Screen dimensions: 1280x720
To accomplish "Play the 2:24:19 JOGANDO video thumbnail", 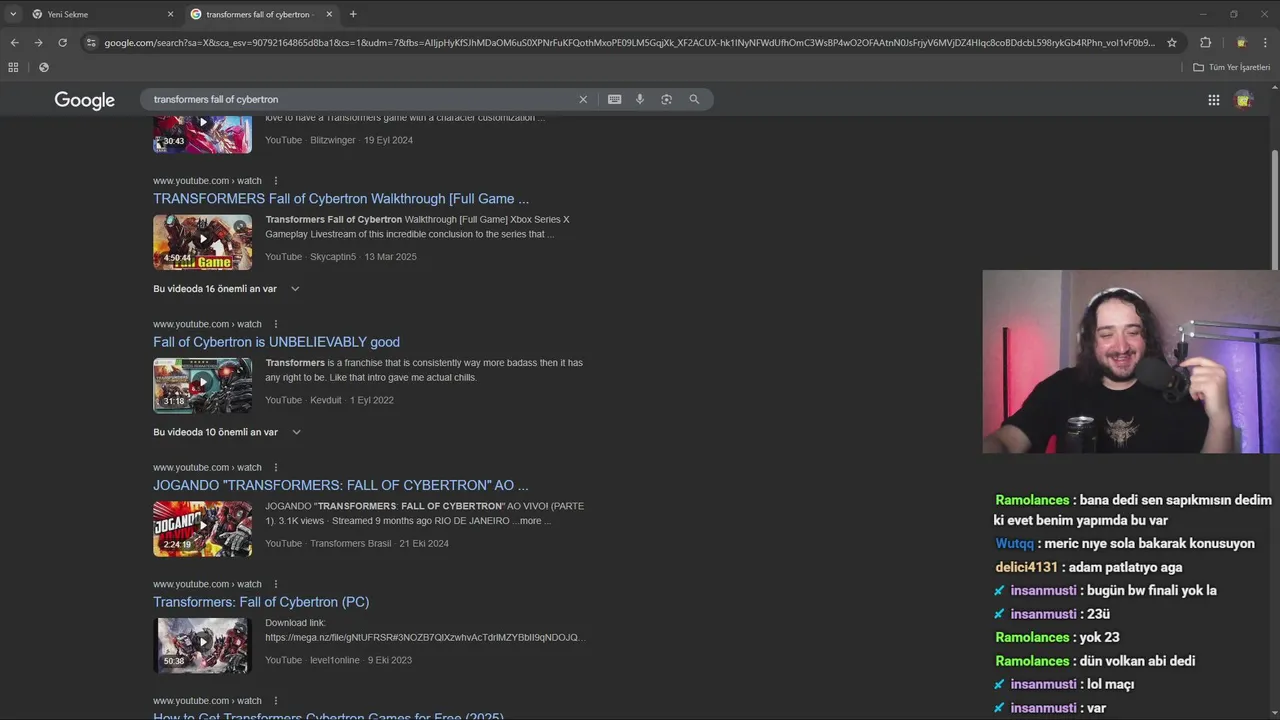I will tap(202, 528).
